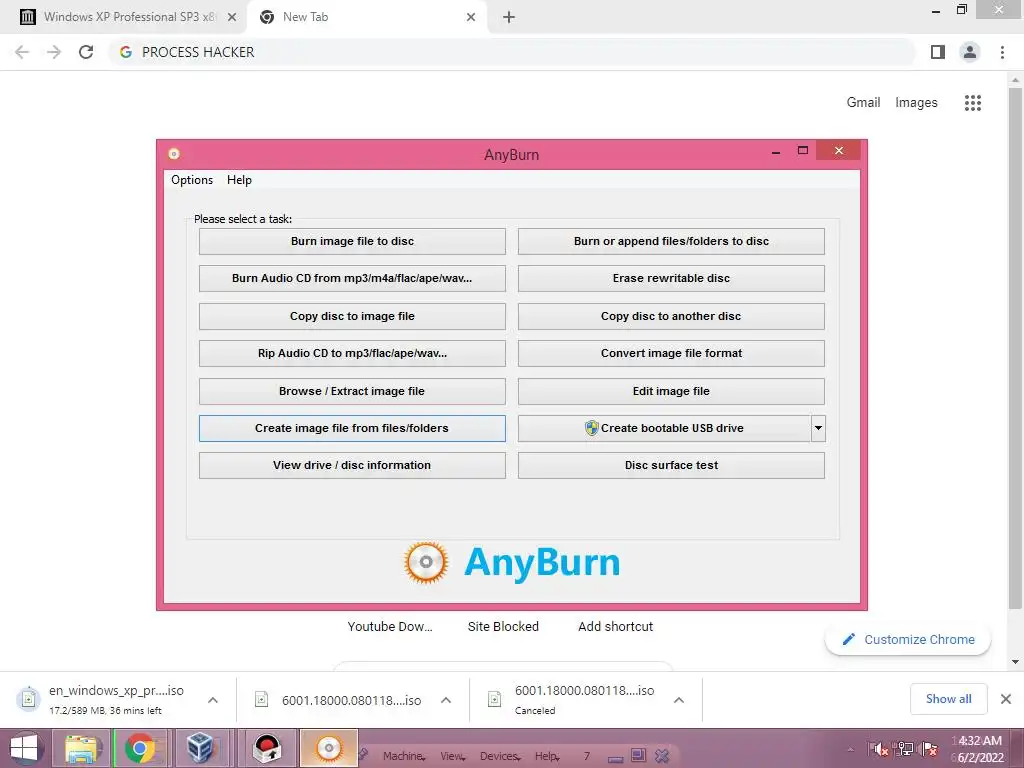Select Copy disc to another disc
The height and width of the screenshot is (768, 1024).
tap(671, 317)
